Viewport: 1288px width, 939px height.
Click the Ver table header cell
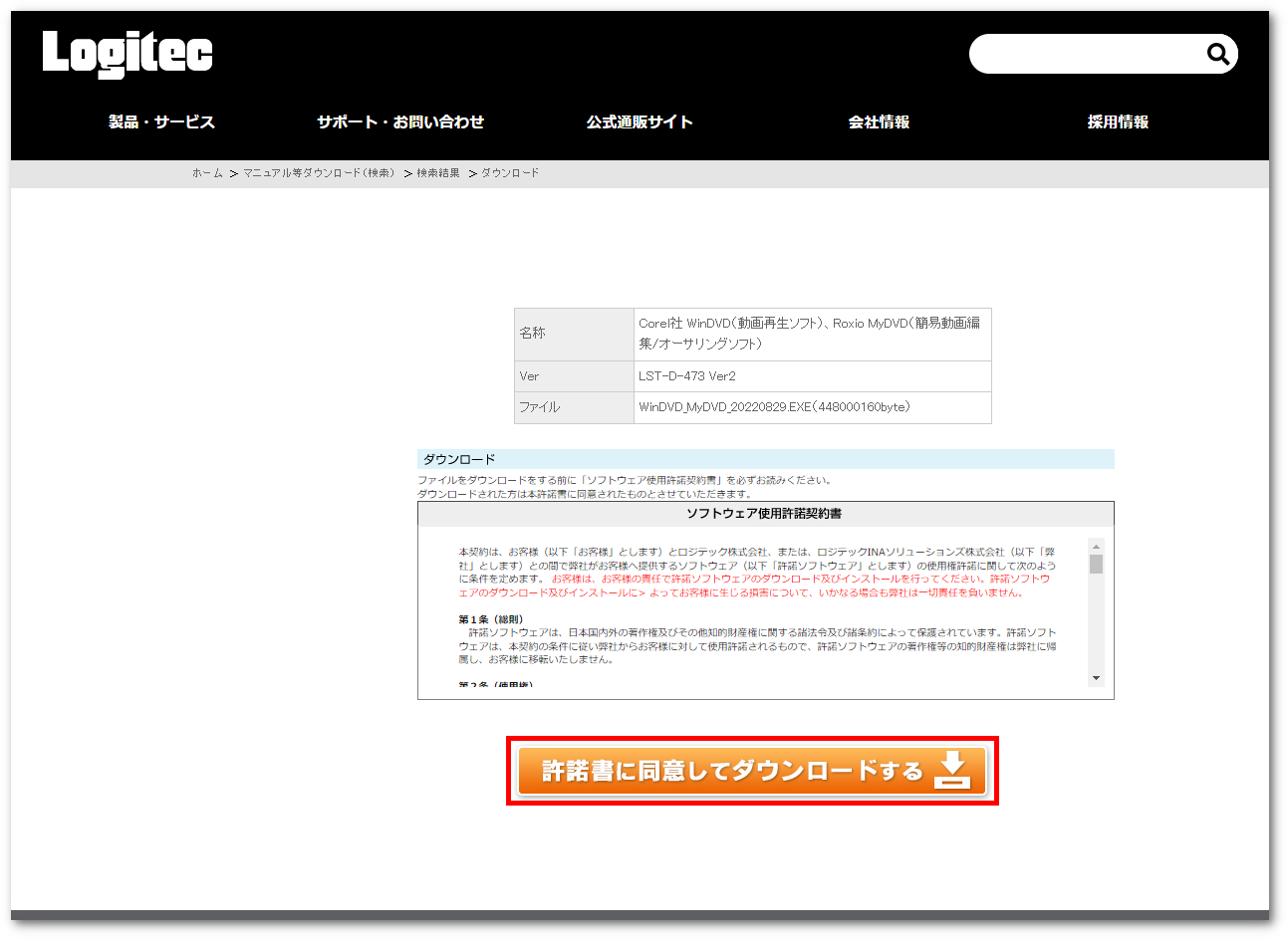[x=574, y=376]
